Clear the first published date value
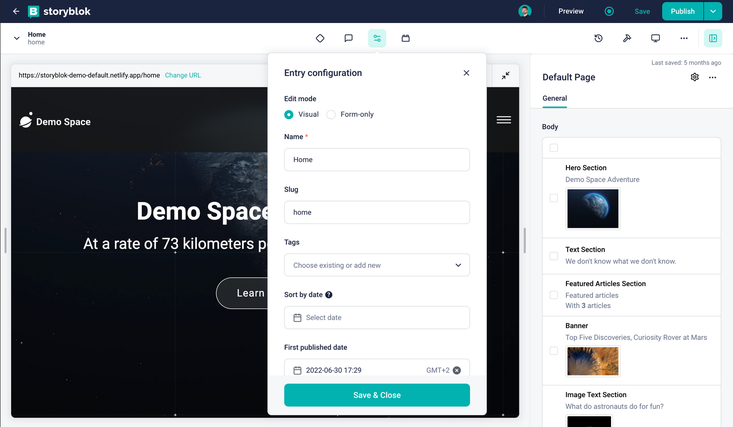Screen dimensions: 733x427 point(457,370)
